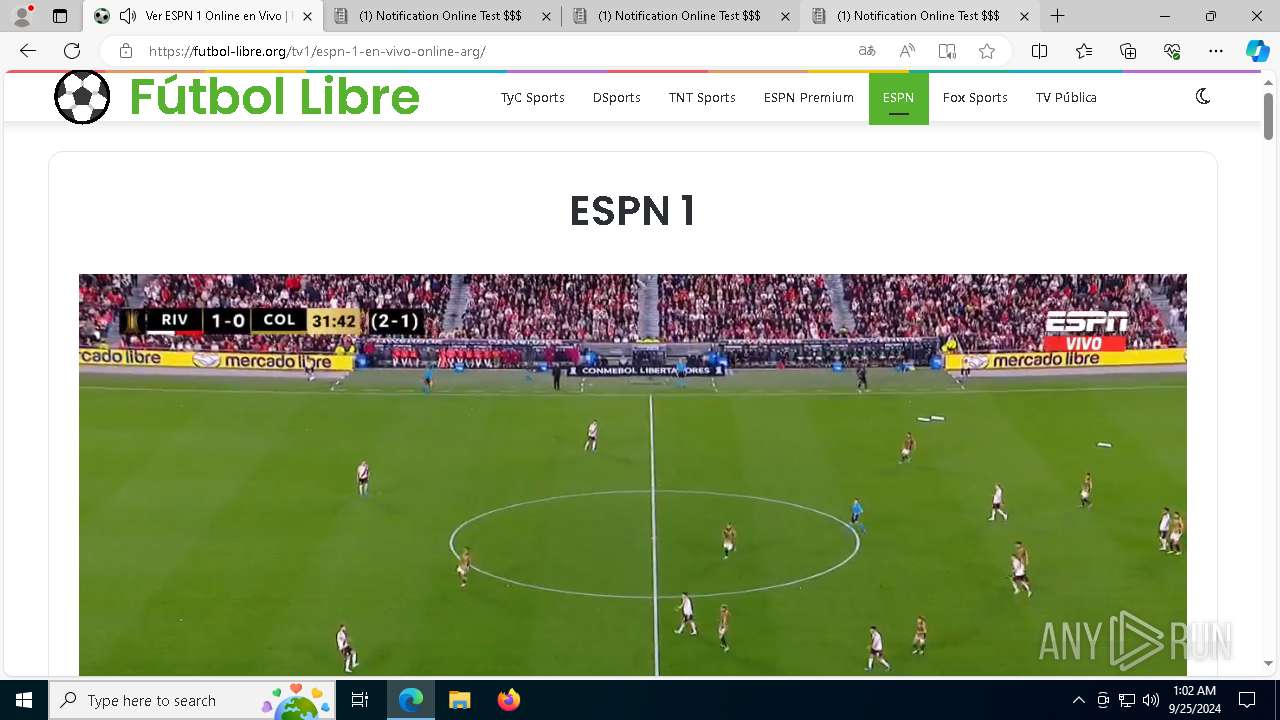The height and width of the screenshot is (720, 1280).
Task: Open volume control in system tray
Action: click(x=1151, y=700)
